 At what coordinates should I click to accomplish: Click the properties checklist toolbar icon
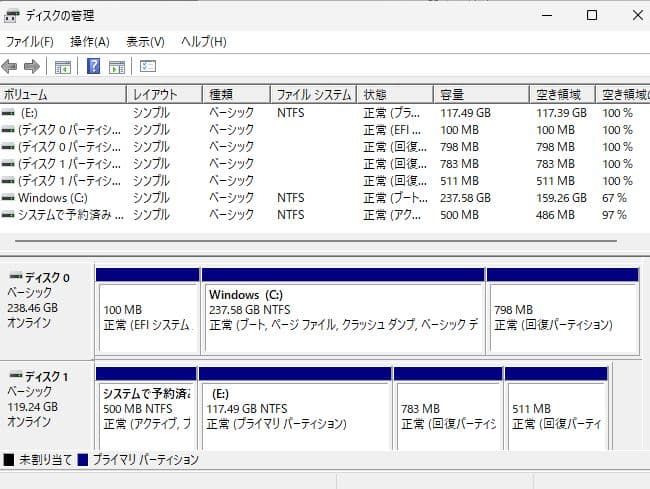(148, 66)
